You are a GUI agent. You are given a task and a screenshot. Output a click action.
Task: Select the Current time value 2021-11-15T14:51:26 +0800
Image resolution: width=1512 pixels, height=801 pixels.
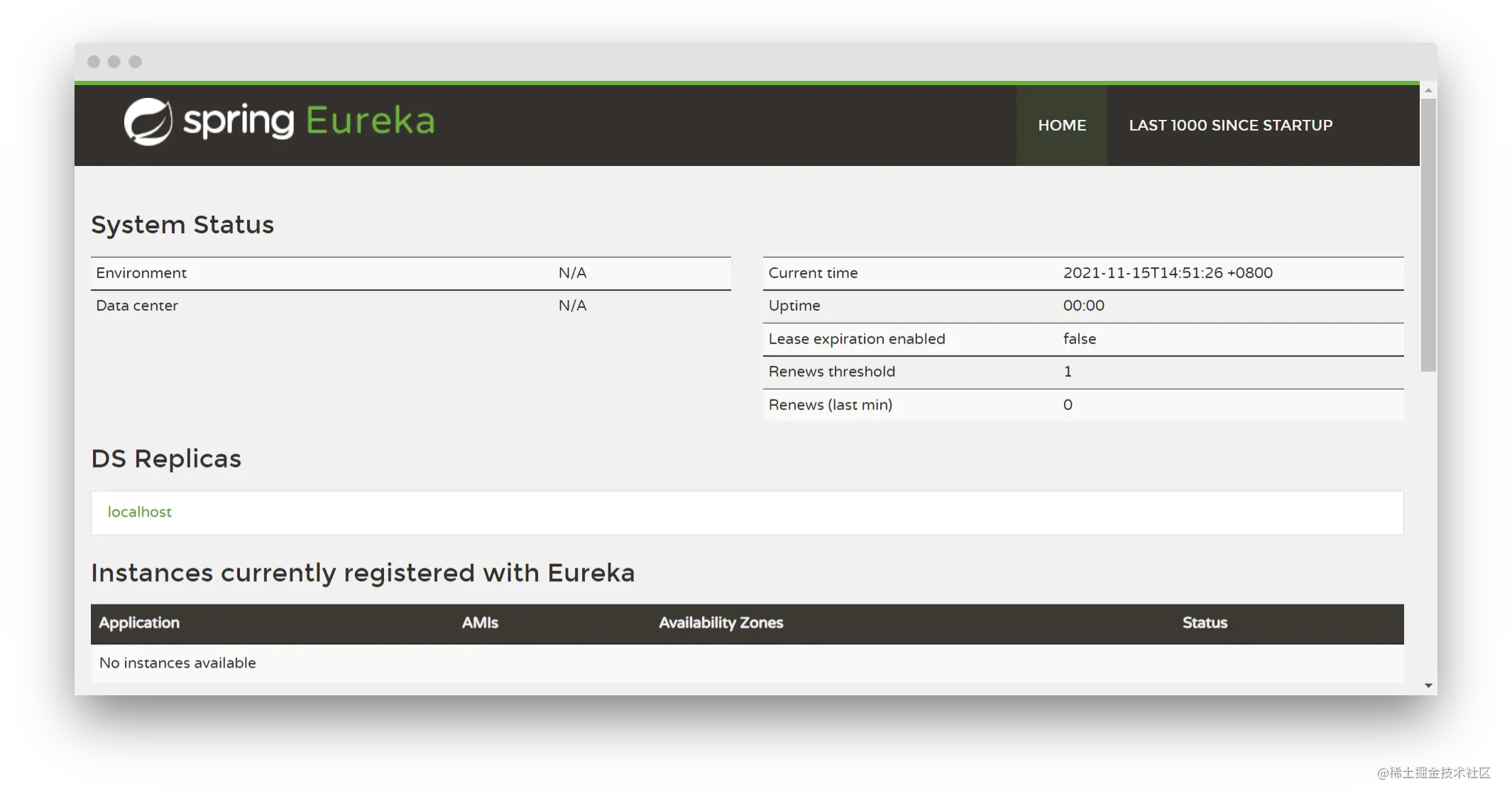[1168, 273]
